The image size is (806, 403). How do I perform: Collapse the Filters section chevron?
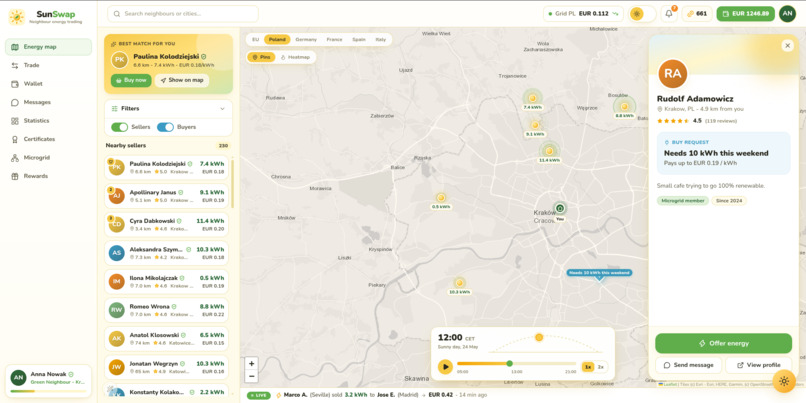pyautogui.click(x=222, y=108)
